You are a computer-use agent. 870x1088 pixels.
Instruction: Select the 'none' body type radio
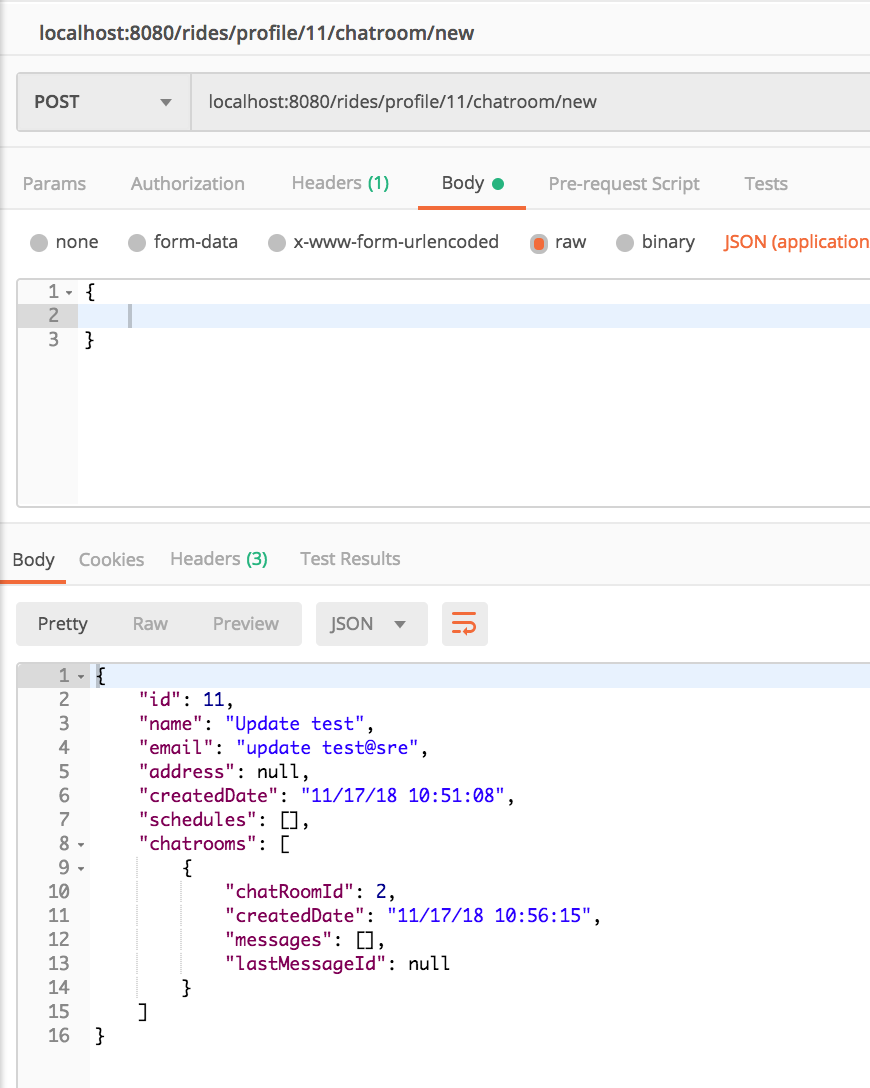(39, 242)
